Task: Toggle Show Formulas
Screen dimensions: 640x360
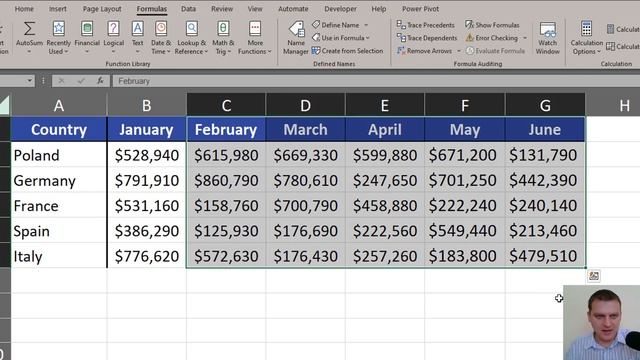Action: point(492,25)
